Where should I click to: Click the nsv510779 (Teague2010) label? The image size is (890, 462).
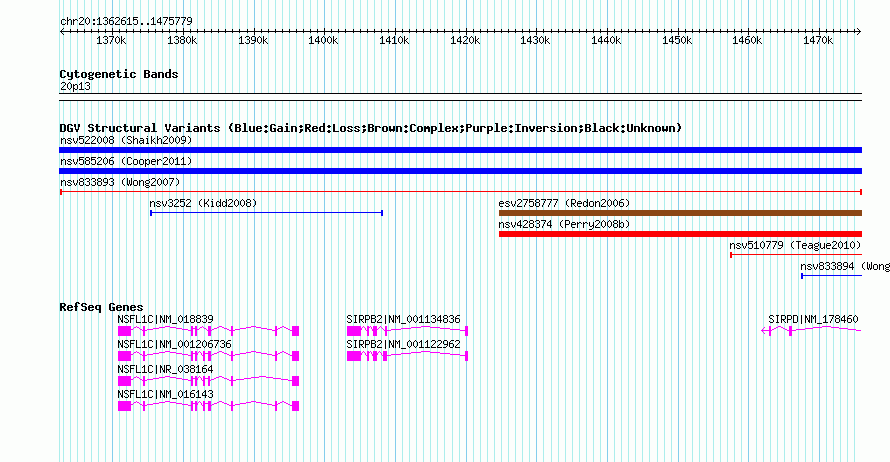tap(795, 245)
